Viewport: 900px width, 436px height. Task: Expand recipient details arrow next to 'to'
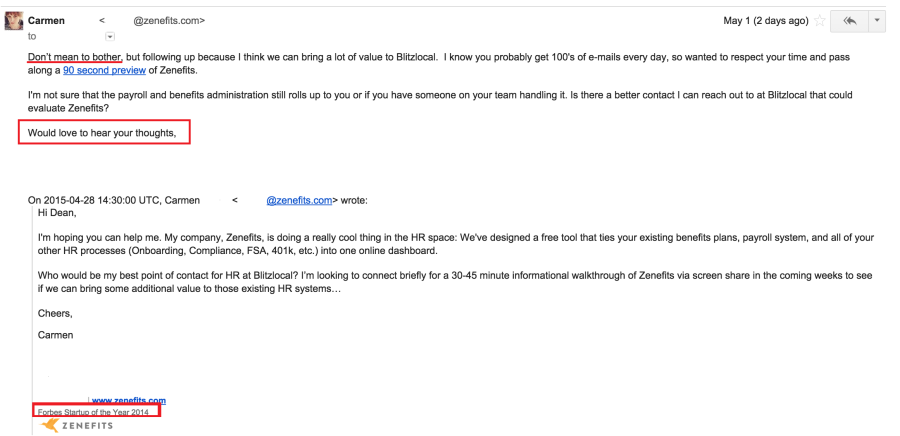109,36
